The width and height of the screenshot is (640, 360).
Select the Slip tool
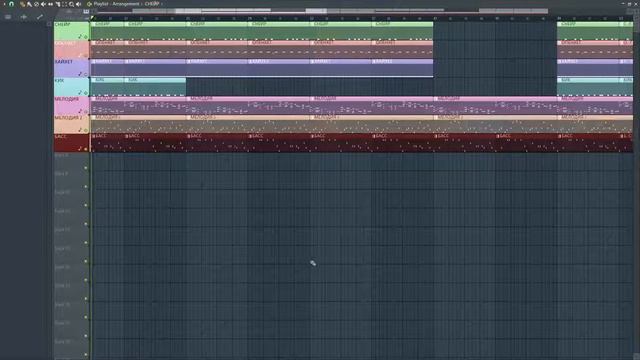click(50, 4)
